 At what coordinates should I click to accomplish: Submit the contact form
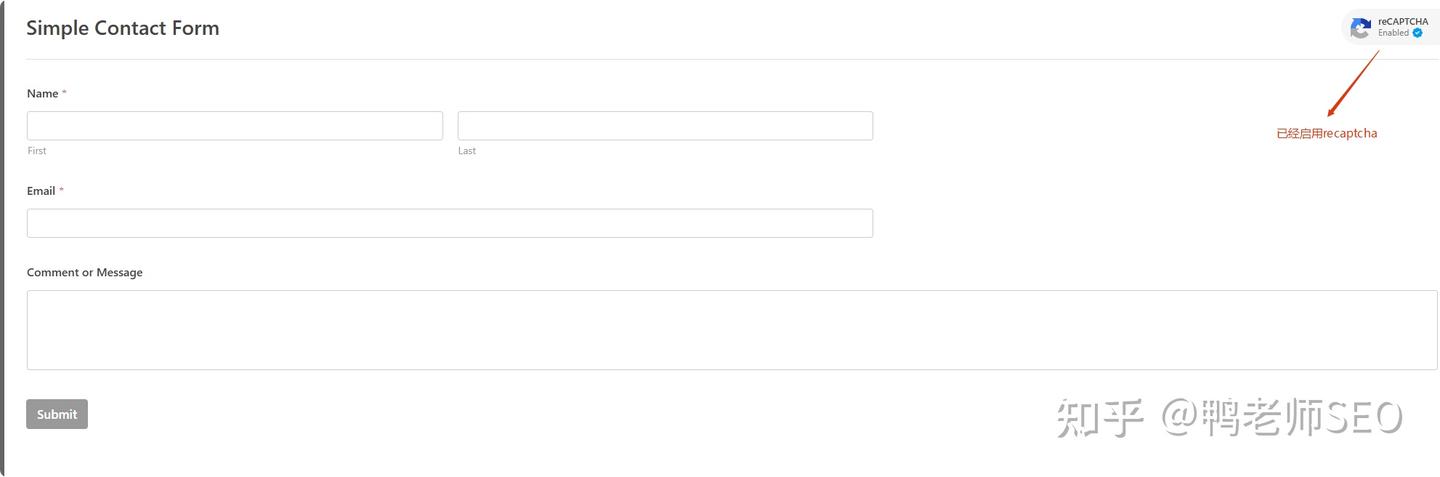point(57,414)
